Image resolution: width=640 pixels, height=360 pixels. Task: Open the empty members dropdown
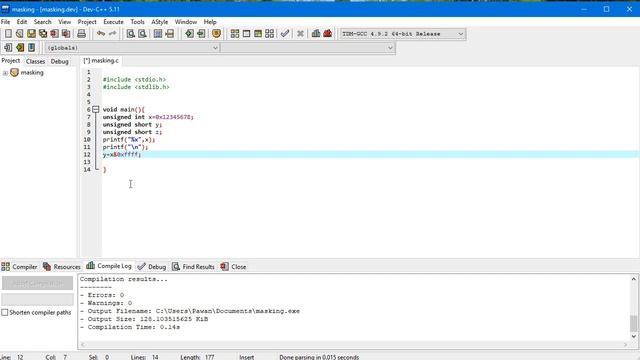[308, 48]
